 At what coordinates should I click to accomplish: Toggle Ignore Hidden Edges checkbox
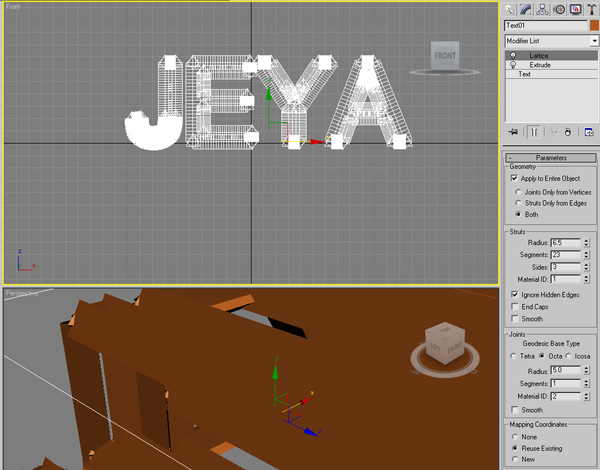515,294
